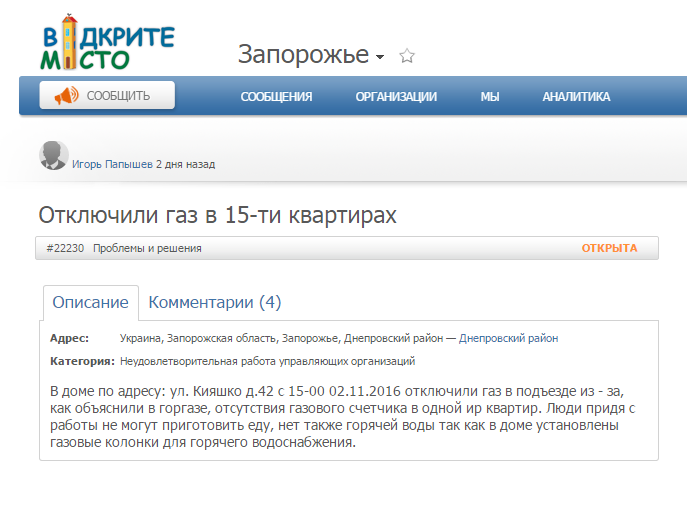Open the Проблемы и решения link
The height and width of the screenshot is (531, 687).
tap(147, 248)
